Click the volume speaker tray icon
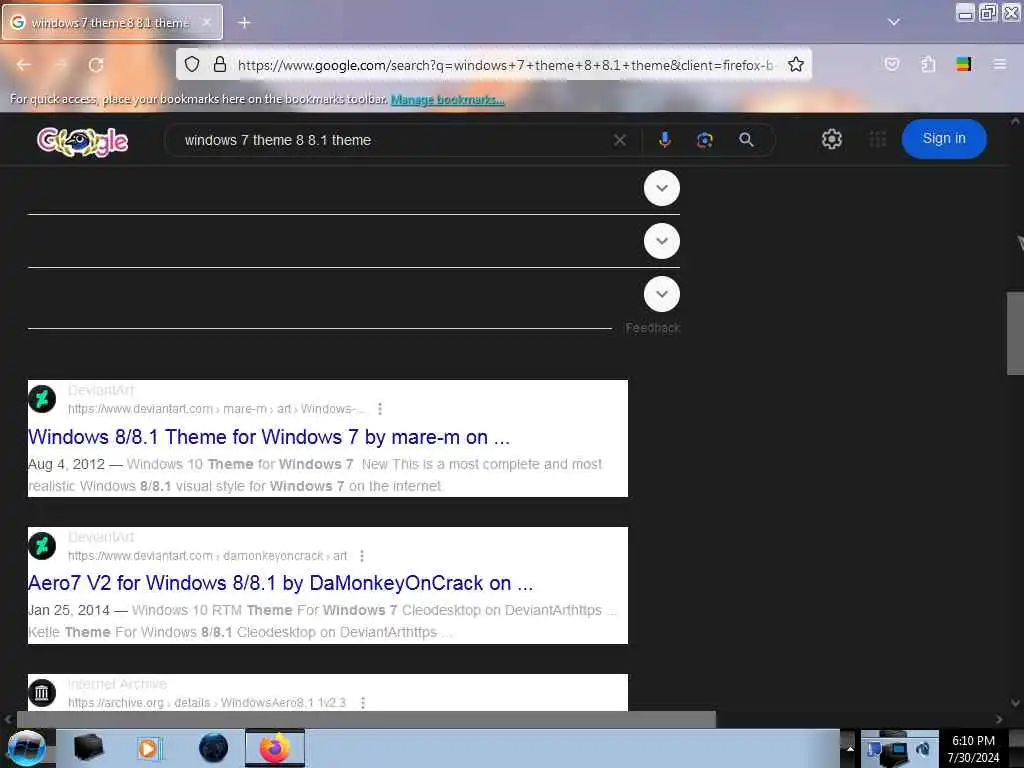The width and height of the screenshot is (1024, 768). (x=923, y=749)
